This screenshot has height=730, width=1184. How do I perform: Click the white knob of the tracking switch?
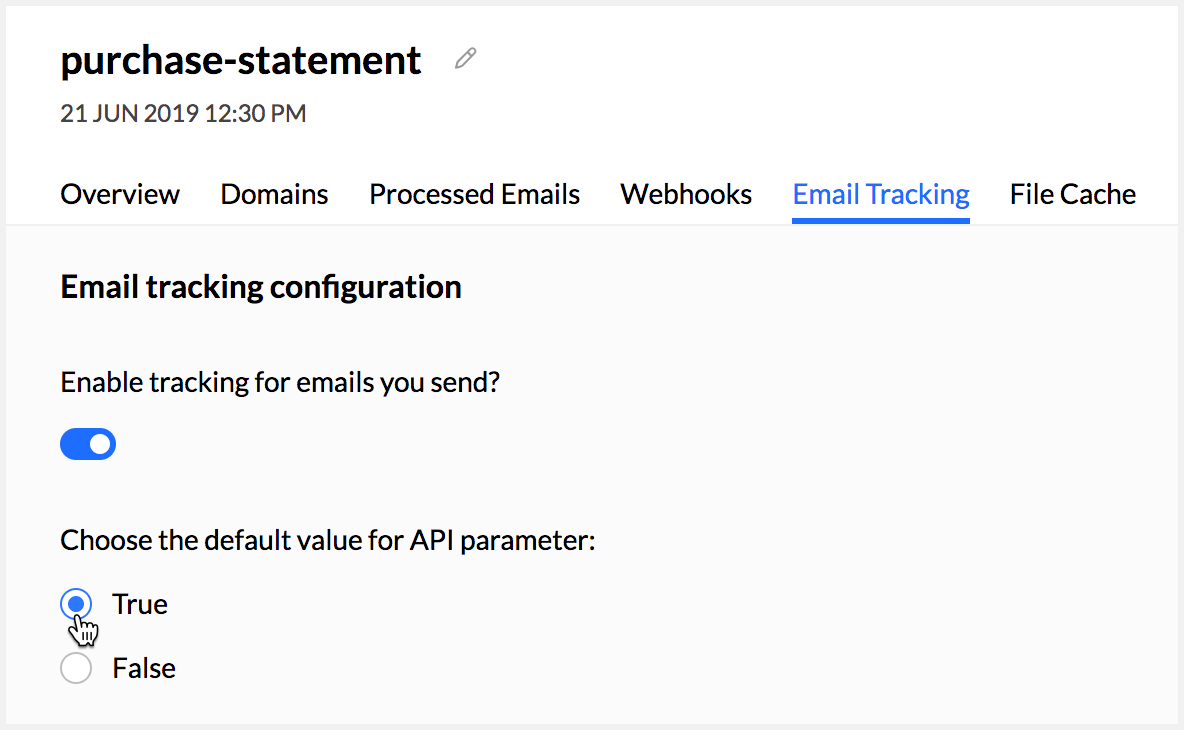pos(100,444)
